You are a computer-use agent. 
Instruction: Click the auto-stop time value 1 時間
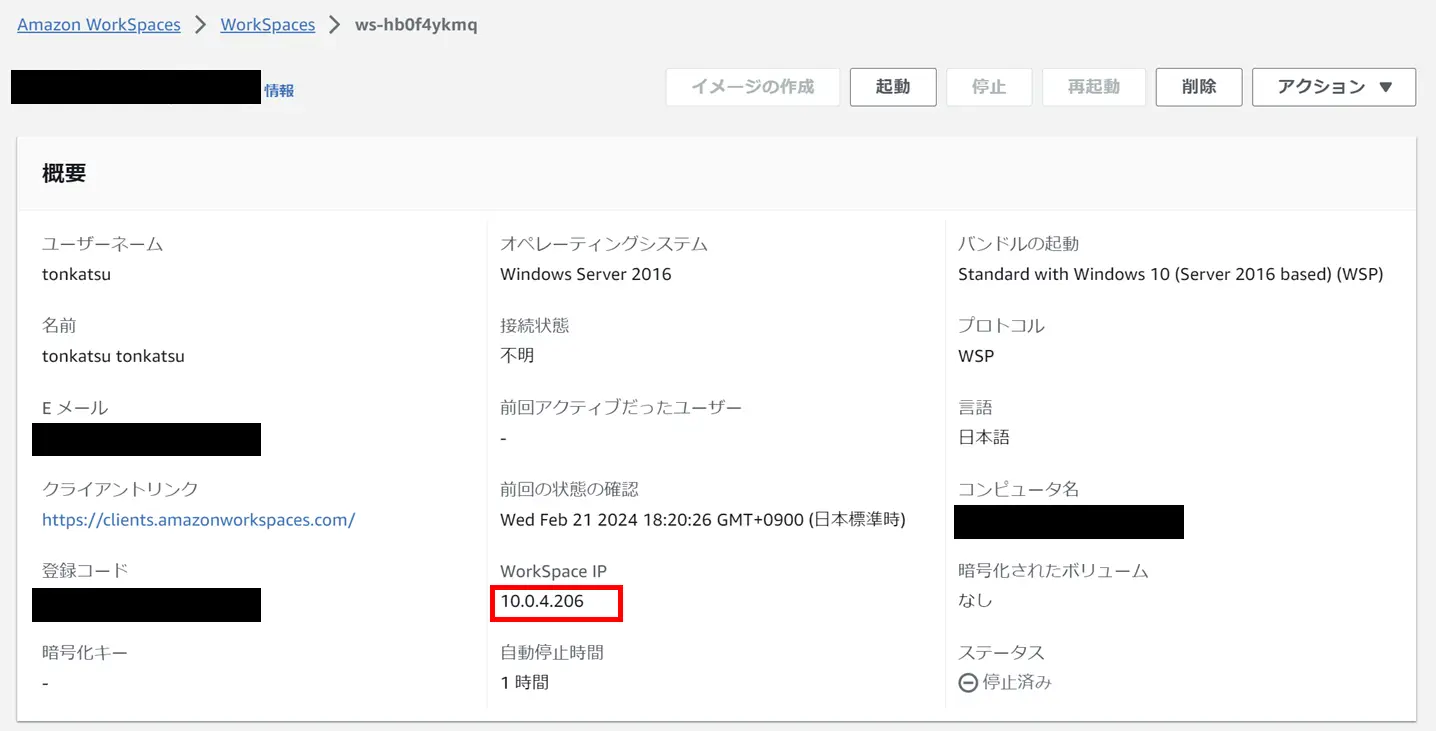pos(525,683)
